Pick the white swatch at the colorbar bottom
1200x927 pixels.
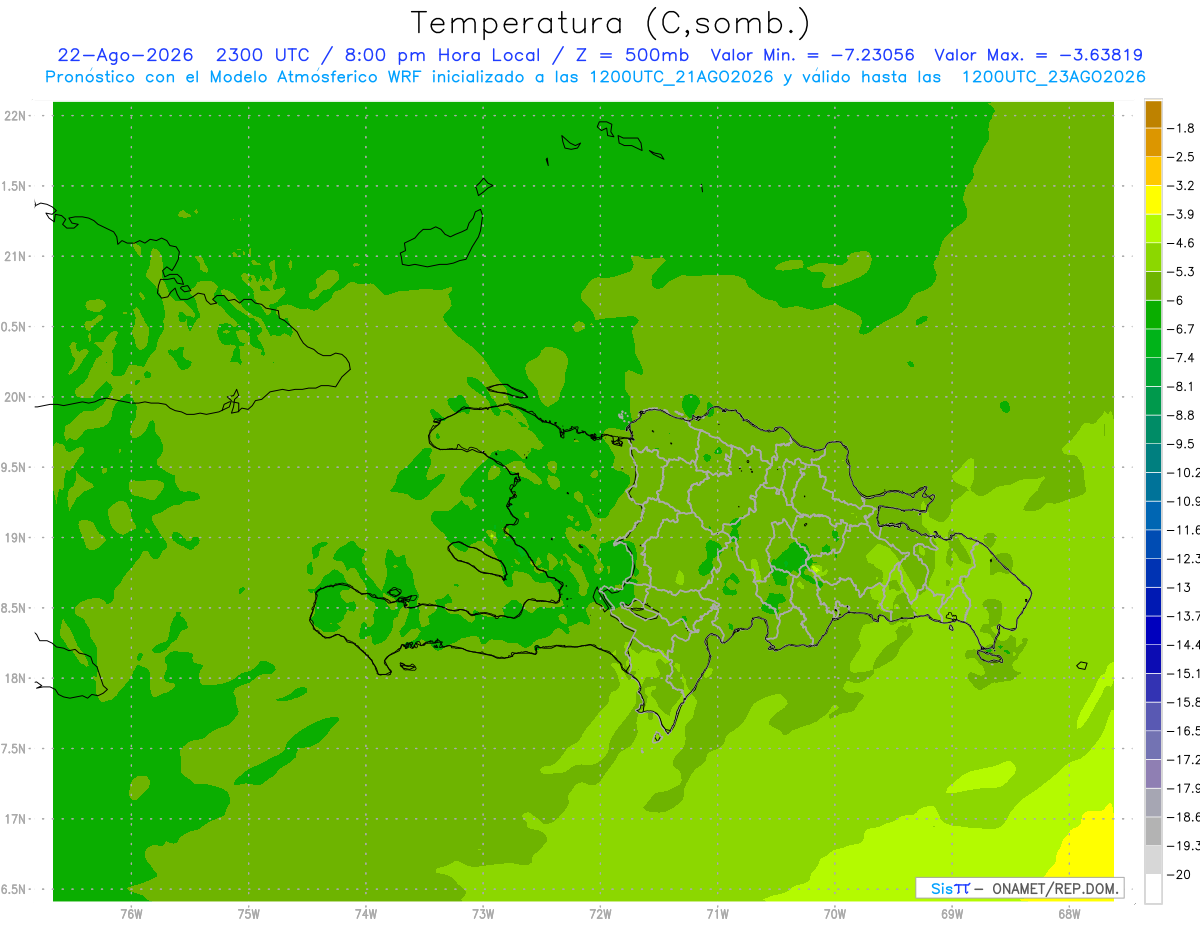pyautogui.click(x=1153, y=889)
